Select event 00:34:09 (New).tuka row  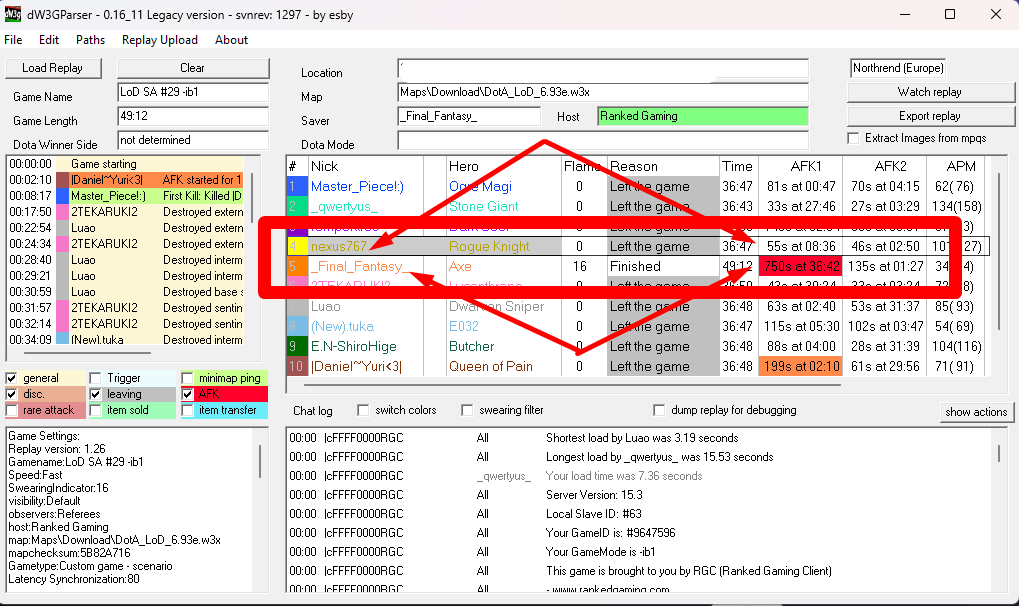[125, 339]
